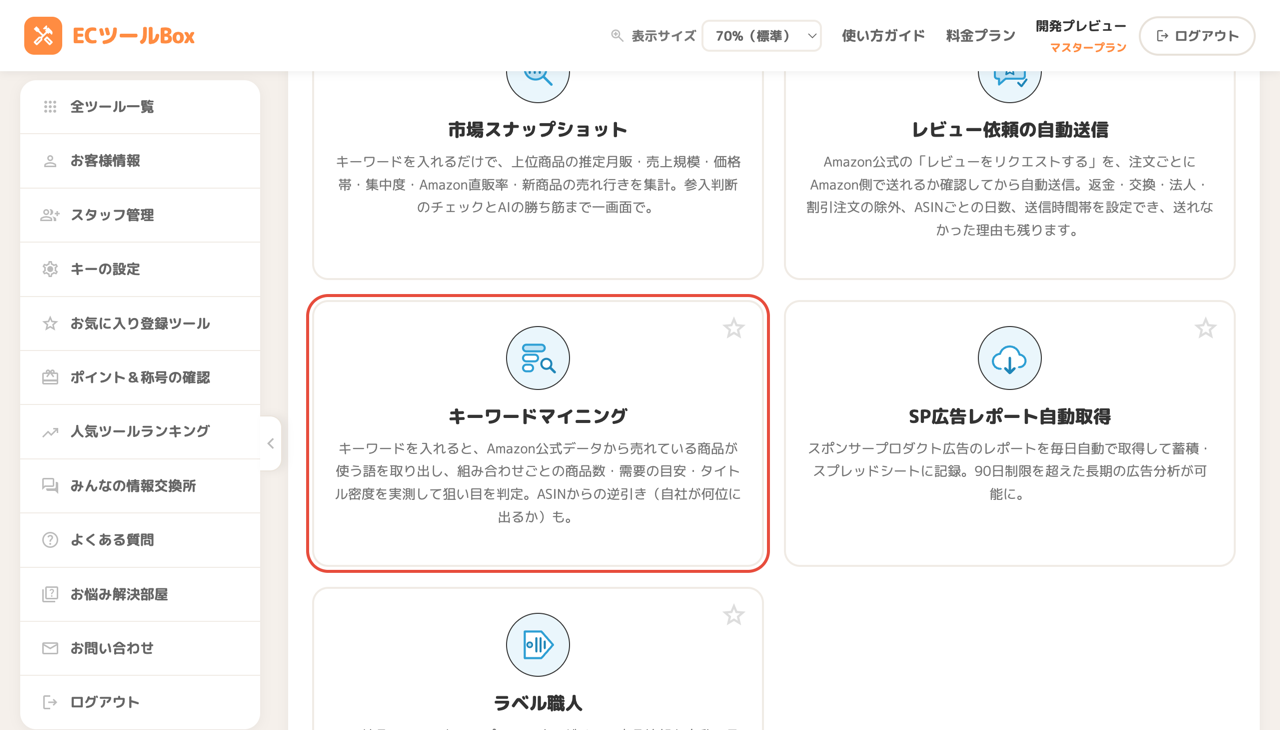Click the 開発プレビュー マスタープラン label
The height and width of the screenshot is (730, 1280).
coord(1081,36)
